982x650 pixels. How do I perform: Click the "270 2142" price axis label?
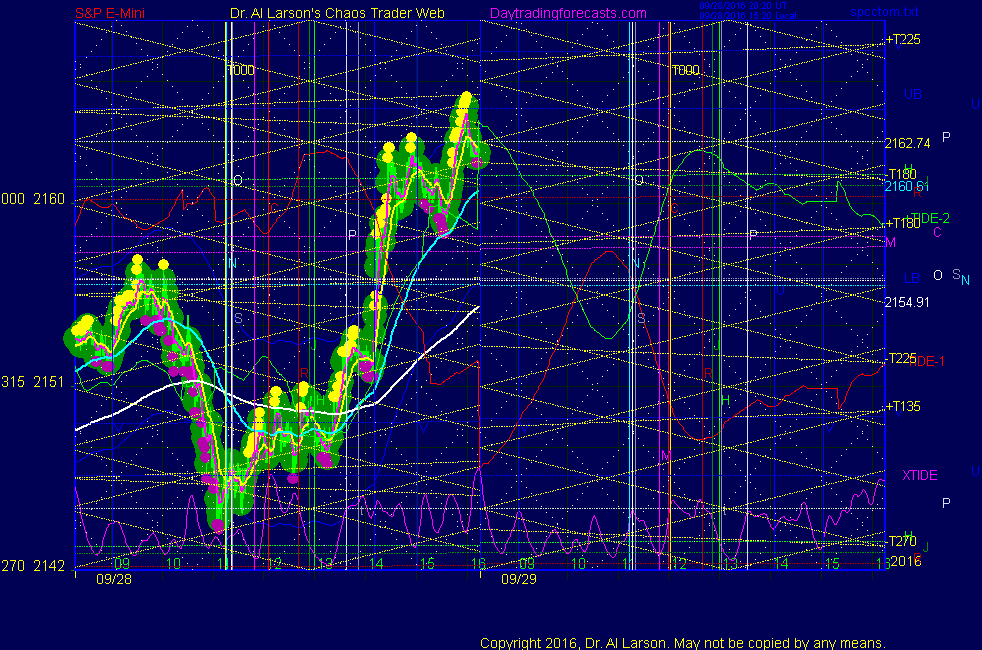click(x=33, y=566)
